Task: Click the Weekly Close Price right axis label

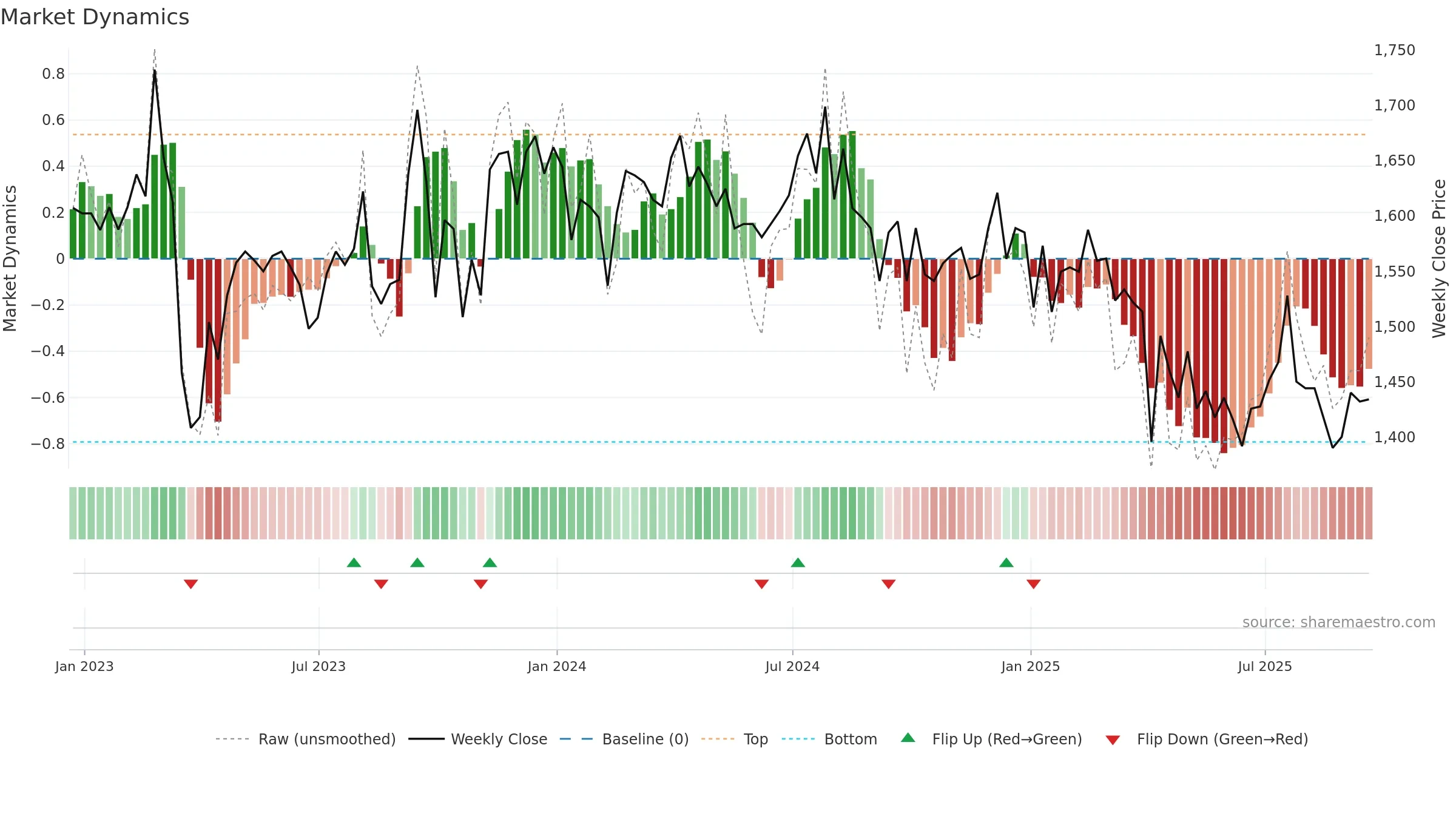Action: 1439,258
